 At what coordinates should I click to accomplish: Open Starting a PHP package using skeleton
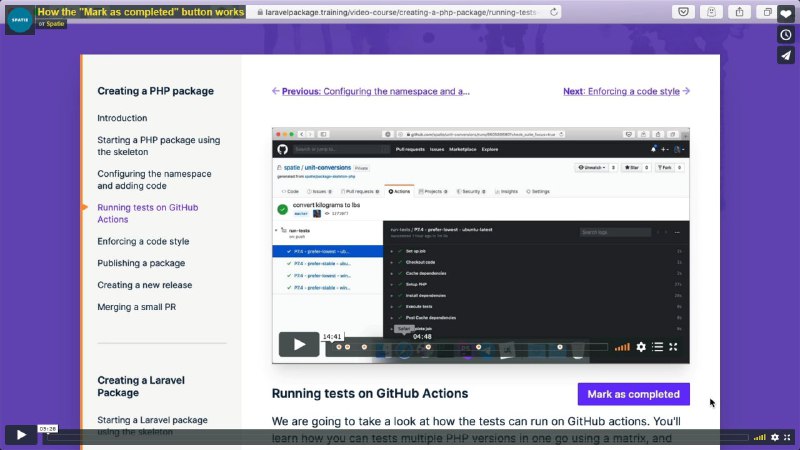pos(159,146)
